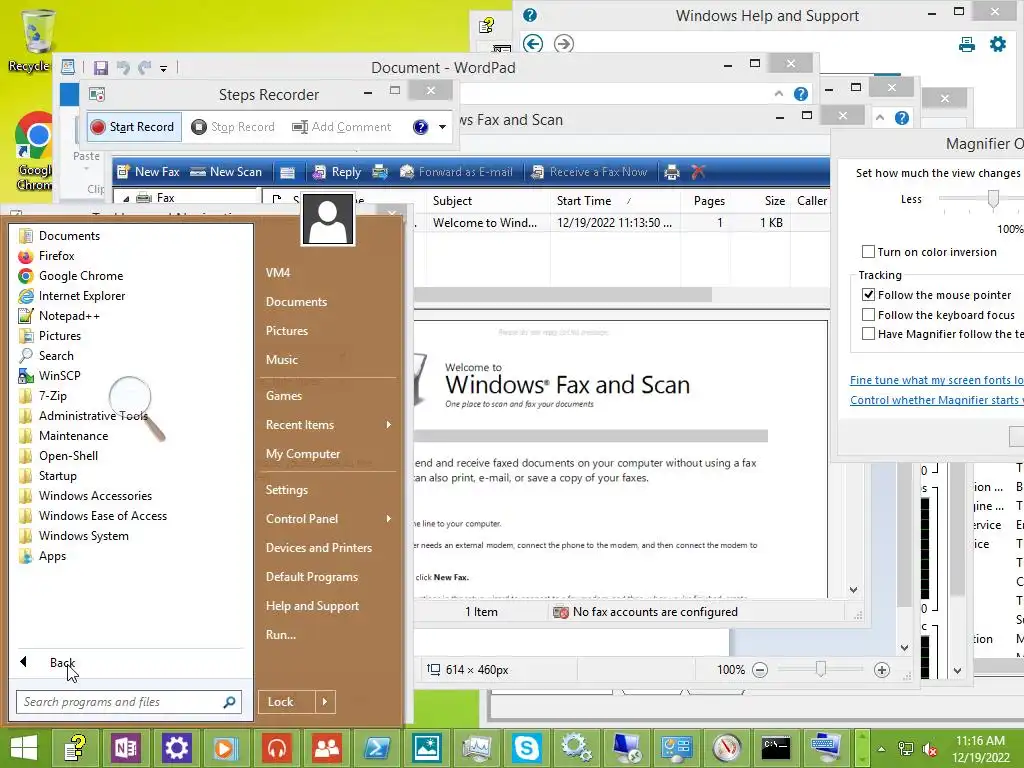Screen dimensions: 1024x768
Task: Collapse the Fax tree node
Action: click(x=126, y=198)
